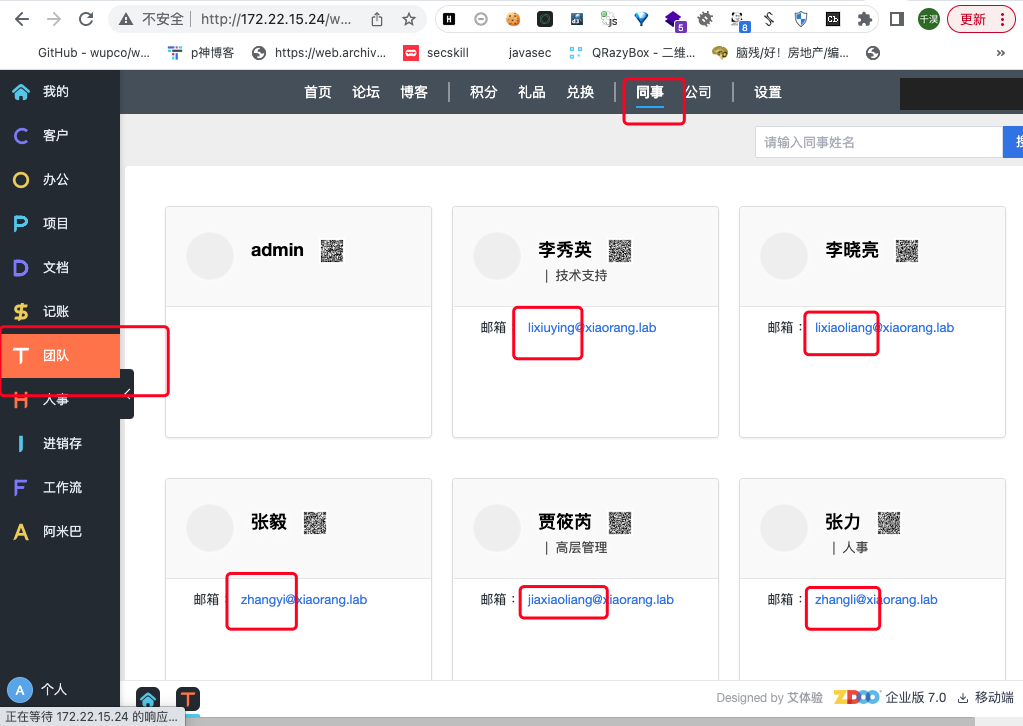The height and width of the screenshot is (726, 1023).
Task: Show 贾筱芮's QR code
Action: click(x=620, y=522)
